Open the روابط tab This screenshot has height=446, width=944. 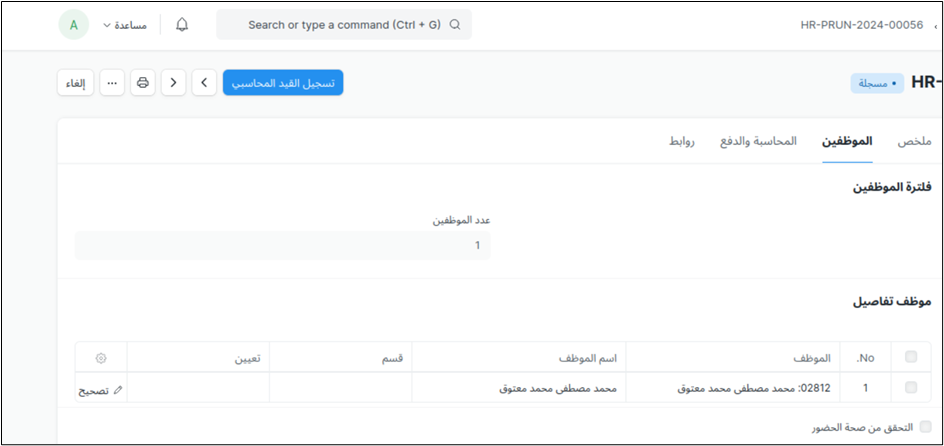683,142
